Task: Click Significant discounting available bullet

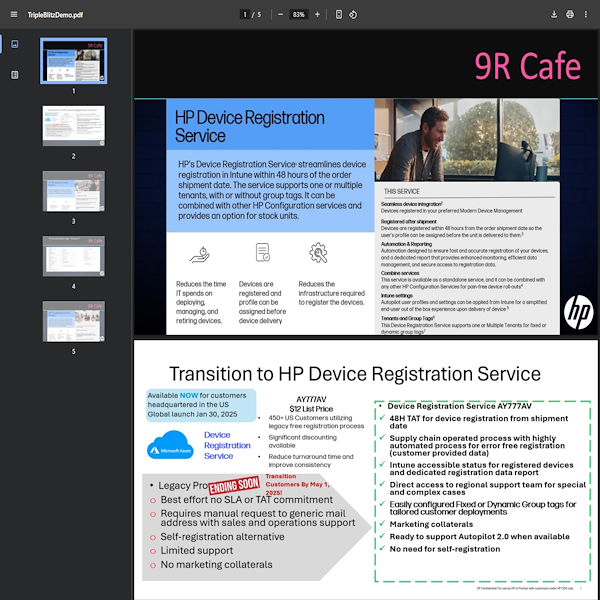Action: 302,441
